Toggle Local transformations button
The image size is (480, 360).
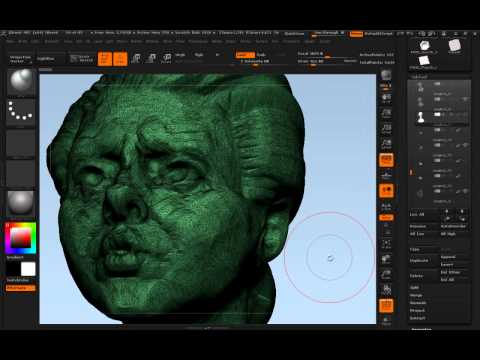pyautogui.click(x=386, y=191)
